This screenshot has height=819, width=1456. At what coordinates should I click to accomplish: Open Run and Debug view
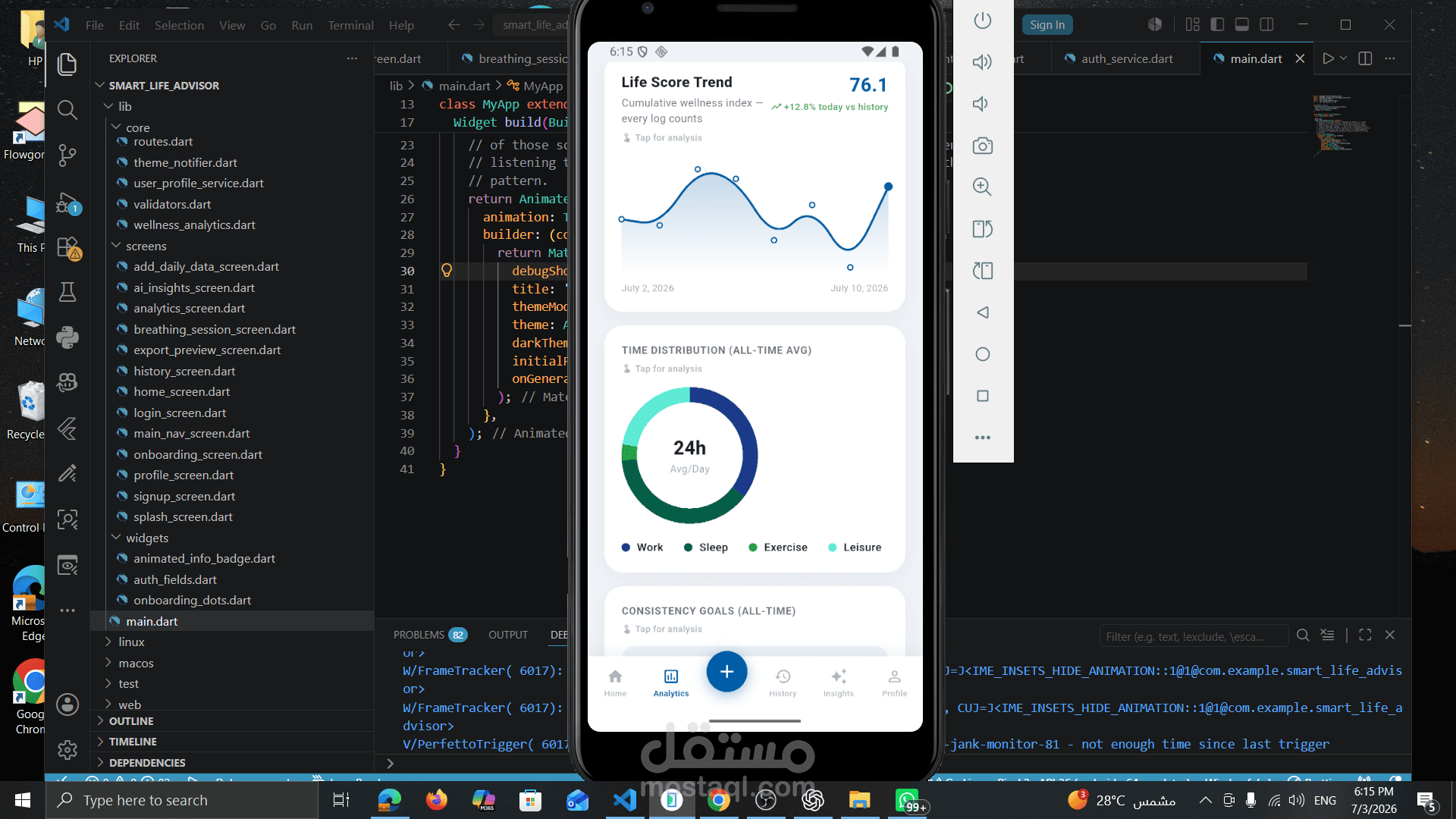(67, 203)
